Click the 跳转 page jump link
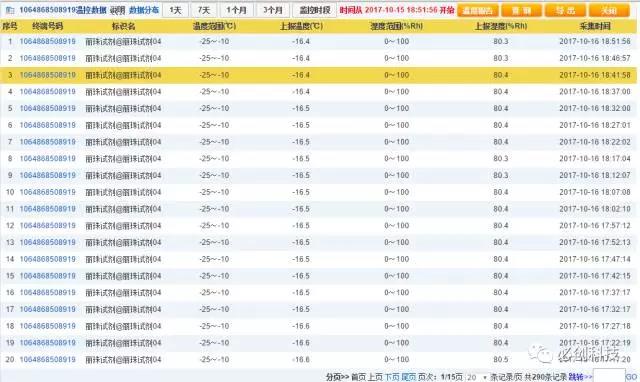The height and width of the screenshot is (382, 640). click(576, 377)
